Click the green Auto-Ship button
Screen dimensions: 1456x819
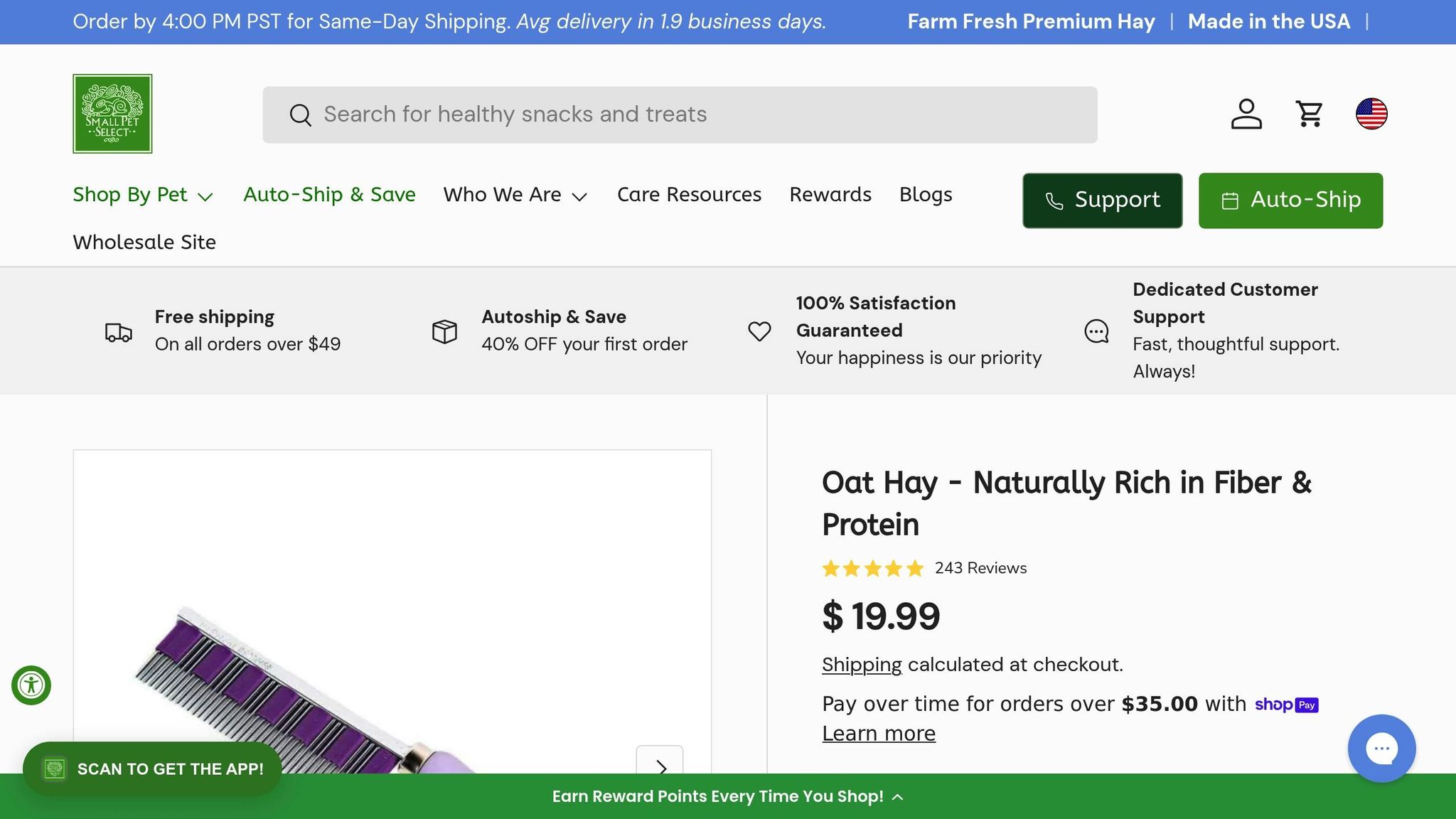click(1290, 200)
